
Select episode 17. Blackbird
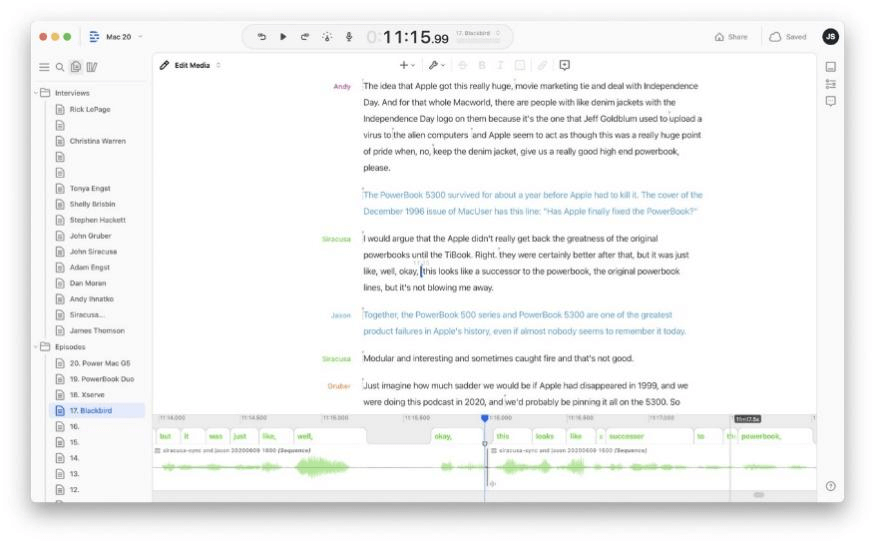[97, 411]
